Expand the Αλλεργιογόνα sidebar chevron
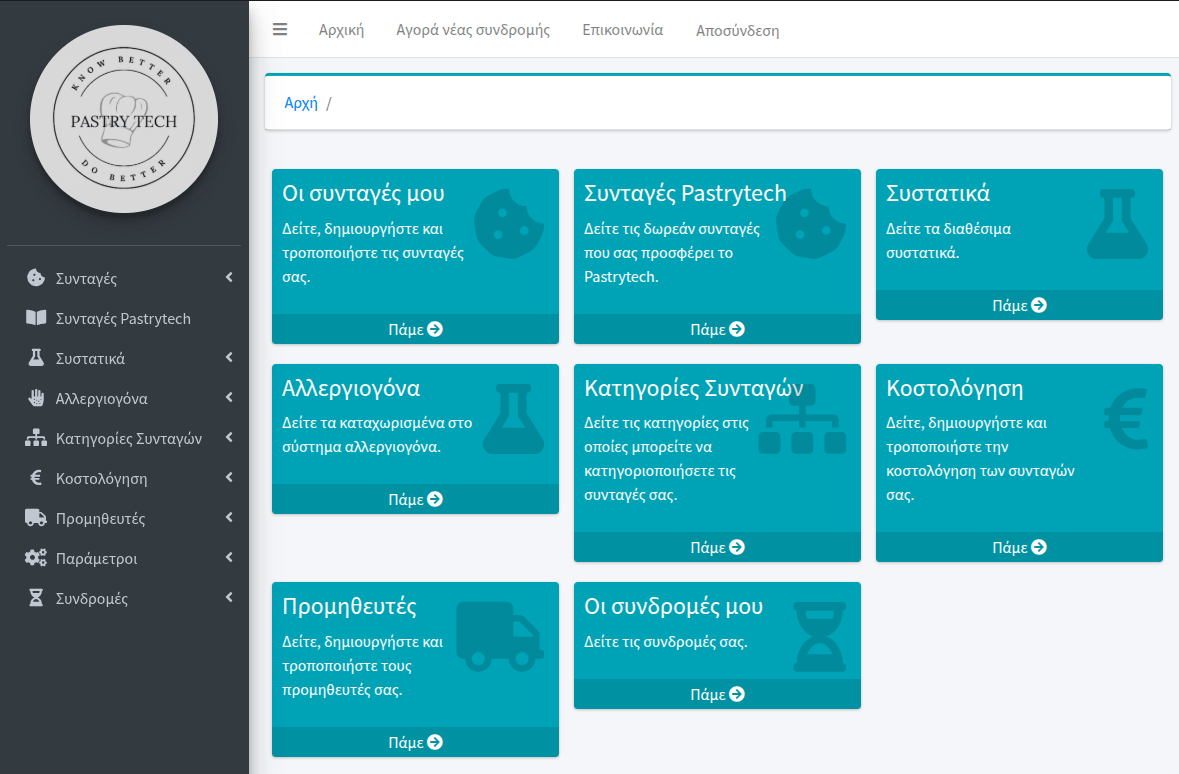The height and width of the screenshot is (774, 1179). [229, 397]
